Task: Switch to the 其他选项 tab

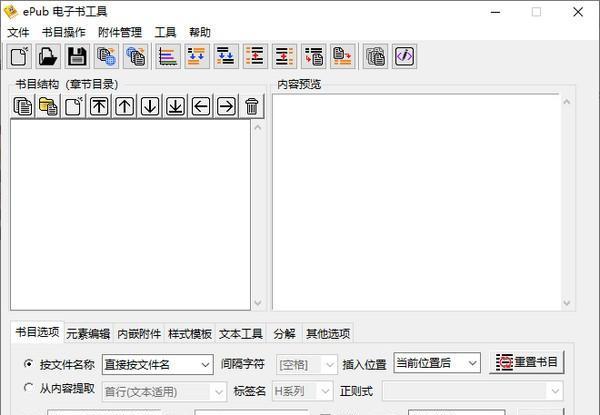Action: click(328, 334)
